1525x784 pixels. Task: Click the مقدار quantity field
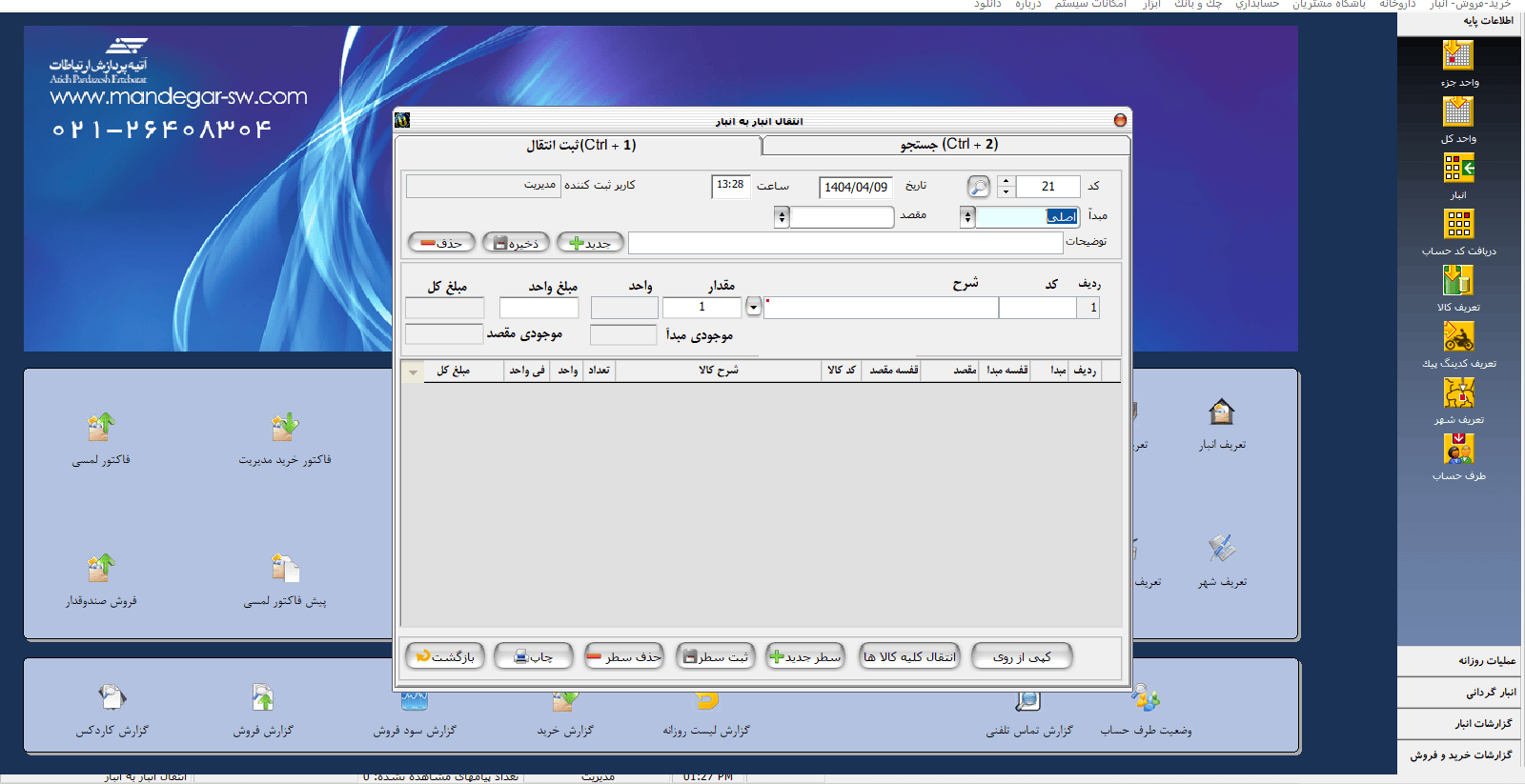point(701,307)
